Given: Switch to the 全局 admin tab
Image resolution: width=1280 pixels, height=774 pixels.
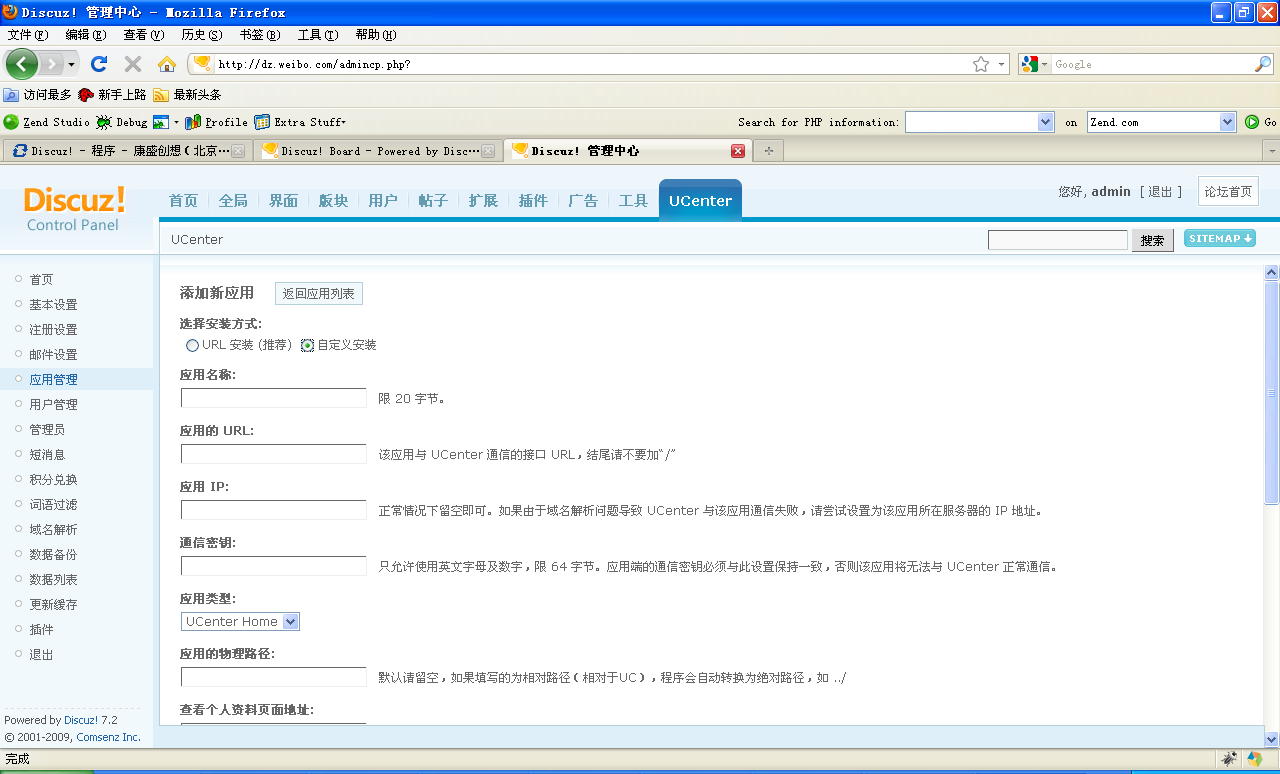Looking at the screenshot, I should coord(233,200).
